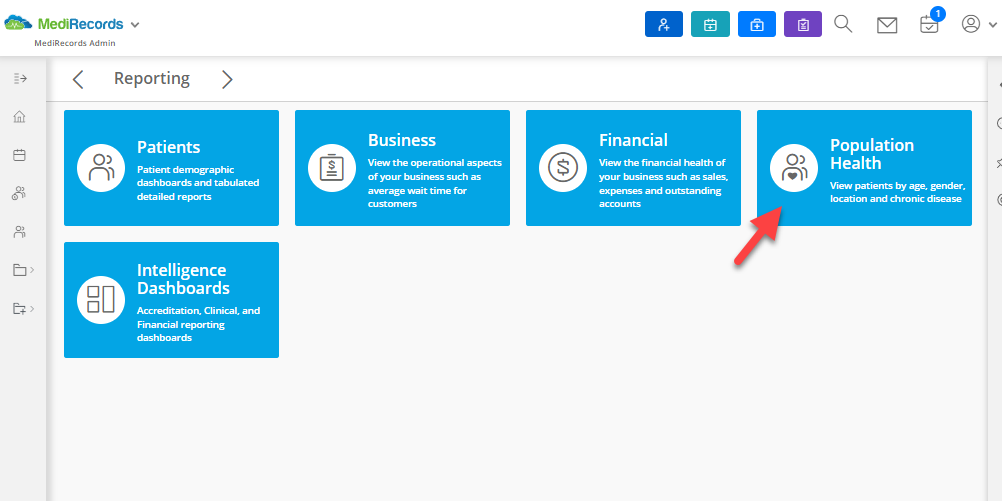Open the calendar icon in the sidebar
1002x501 pixels.
[20, 155]
